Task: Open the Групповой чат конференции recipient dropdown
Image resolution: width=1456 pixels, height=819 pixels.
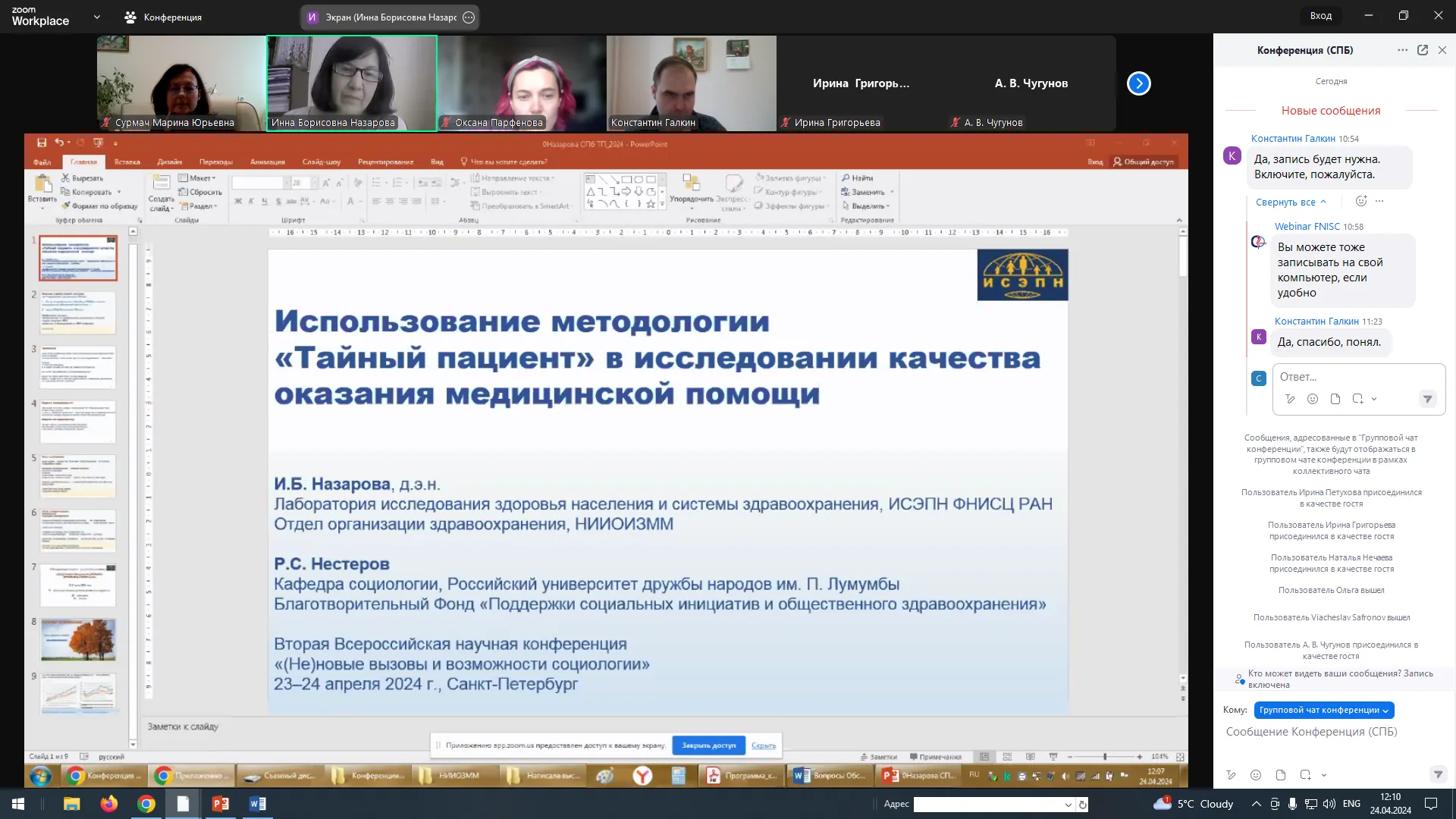Action: pyautogui.click(x=1323, y=711)
